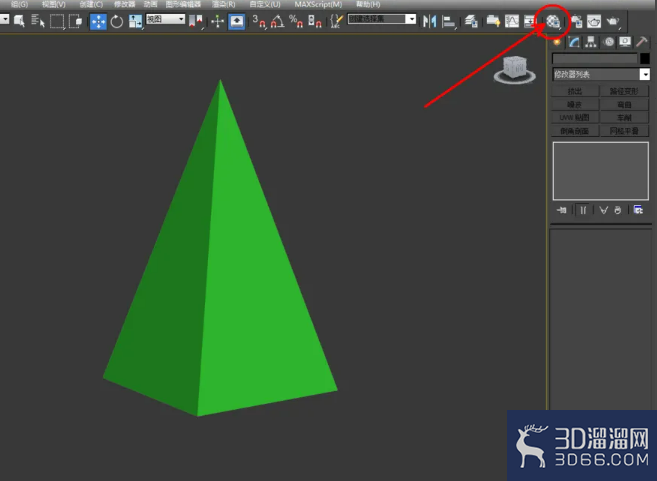Activate the Select and Scale tool
657x481 pixels.
135,21
